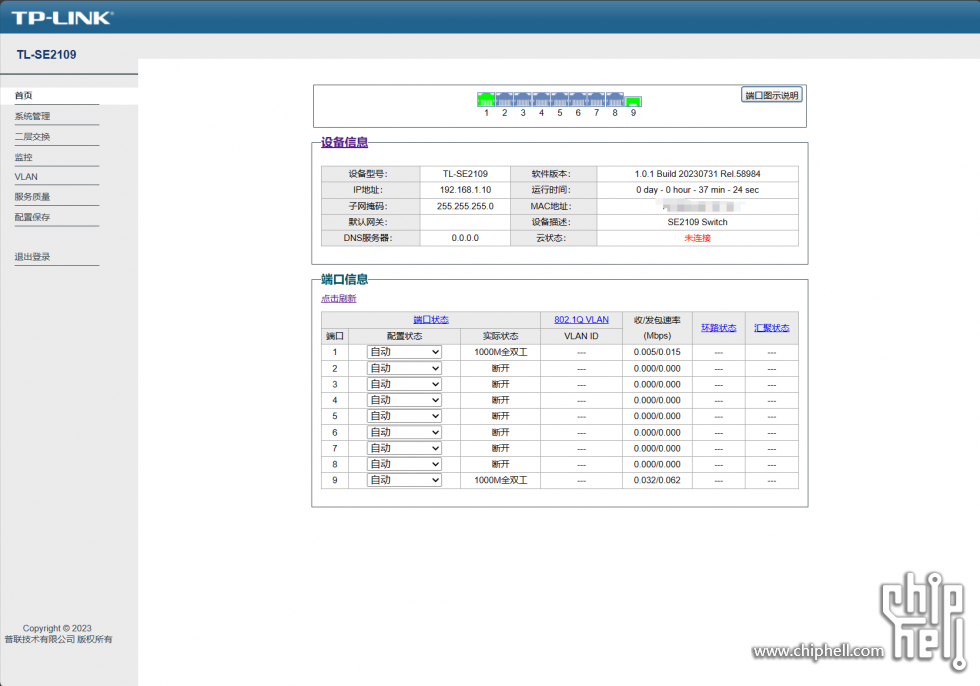Open port 1 配置状态 dropdown
Image resolution: width=980 pixels, height=686 pixels.
[x=404, y=352]
